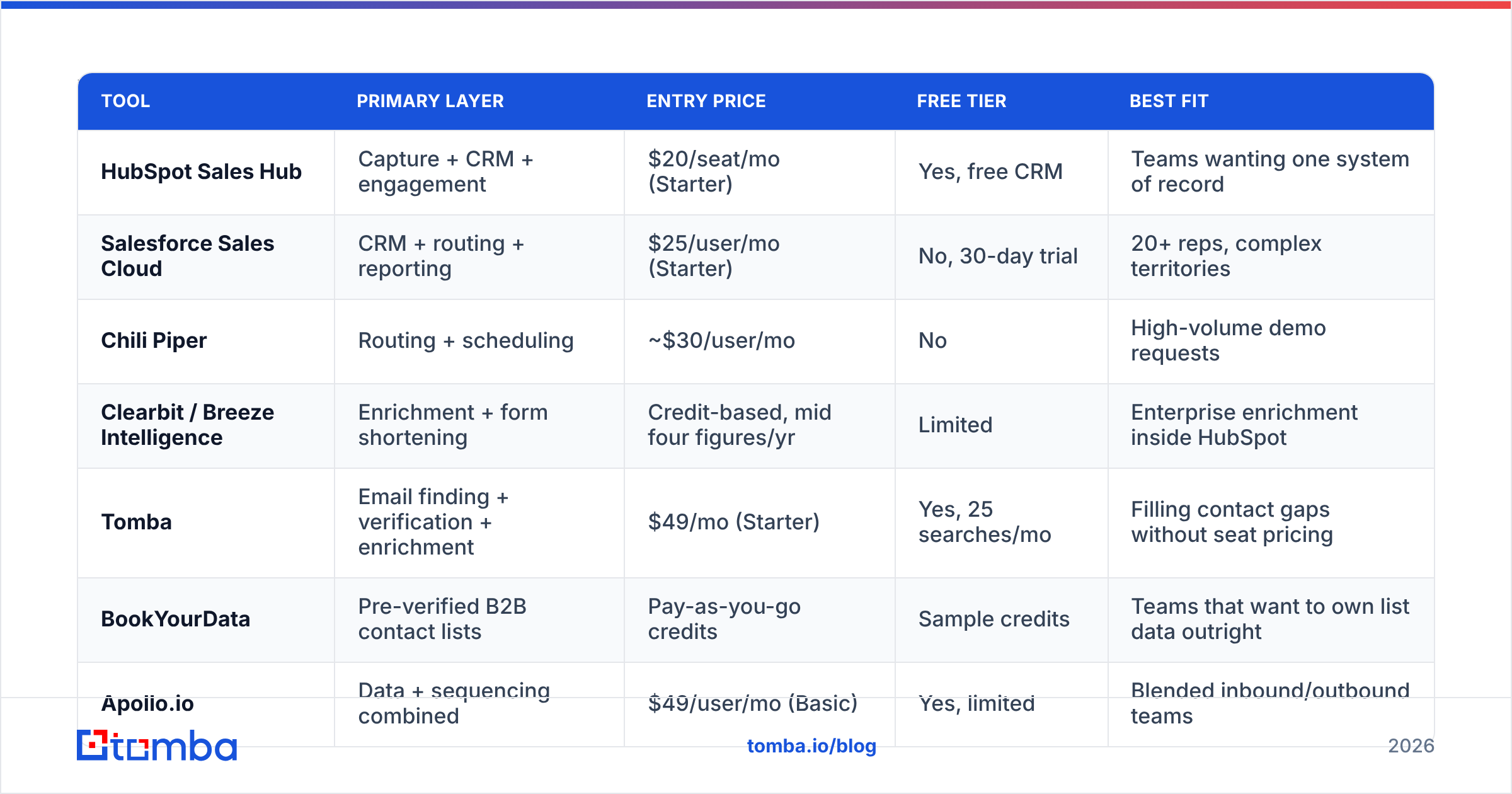The height and width of the screenshot is (794, 1512).
Task: Select the HubSpot Sales Hub row name
Action: (202, 172)
